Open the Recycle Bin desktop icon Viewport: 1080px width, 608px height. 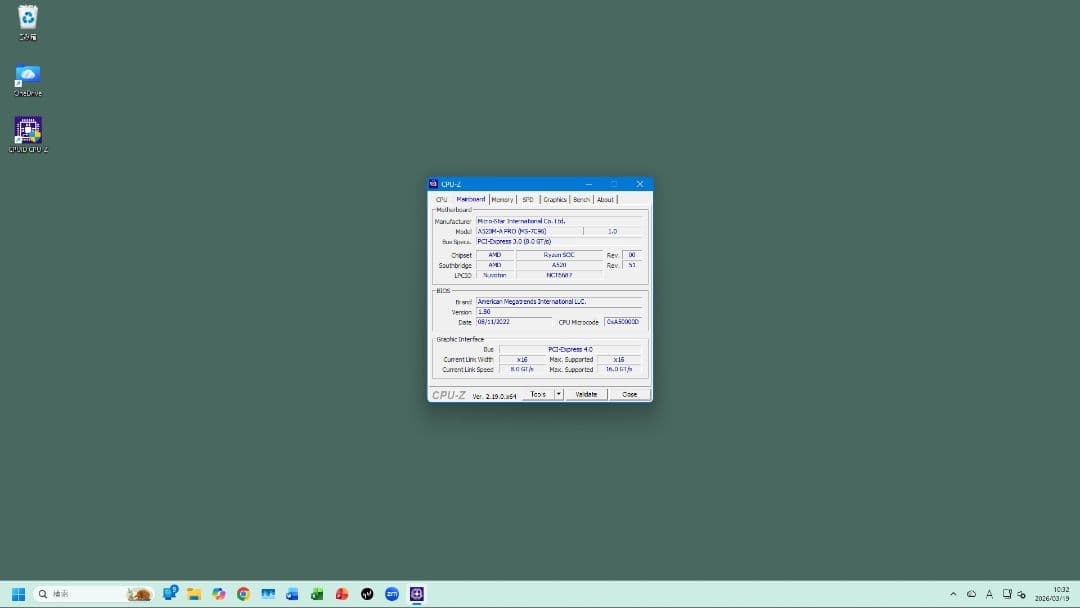pos(28,22)
